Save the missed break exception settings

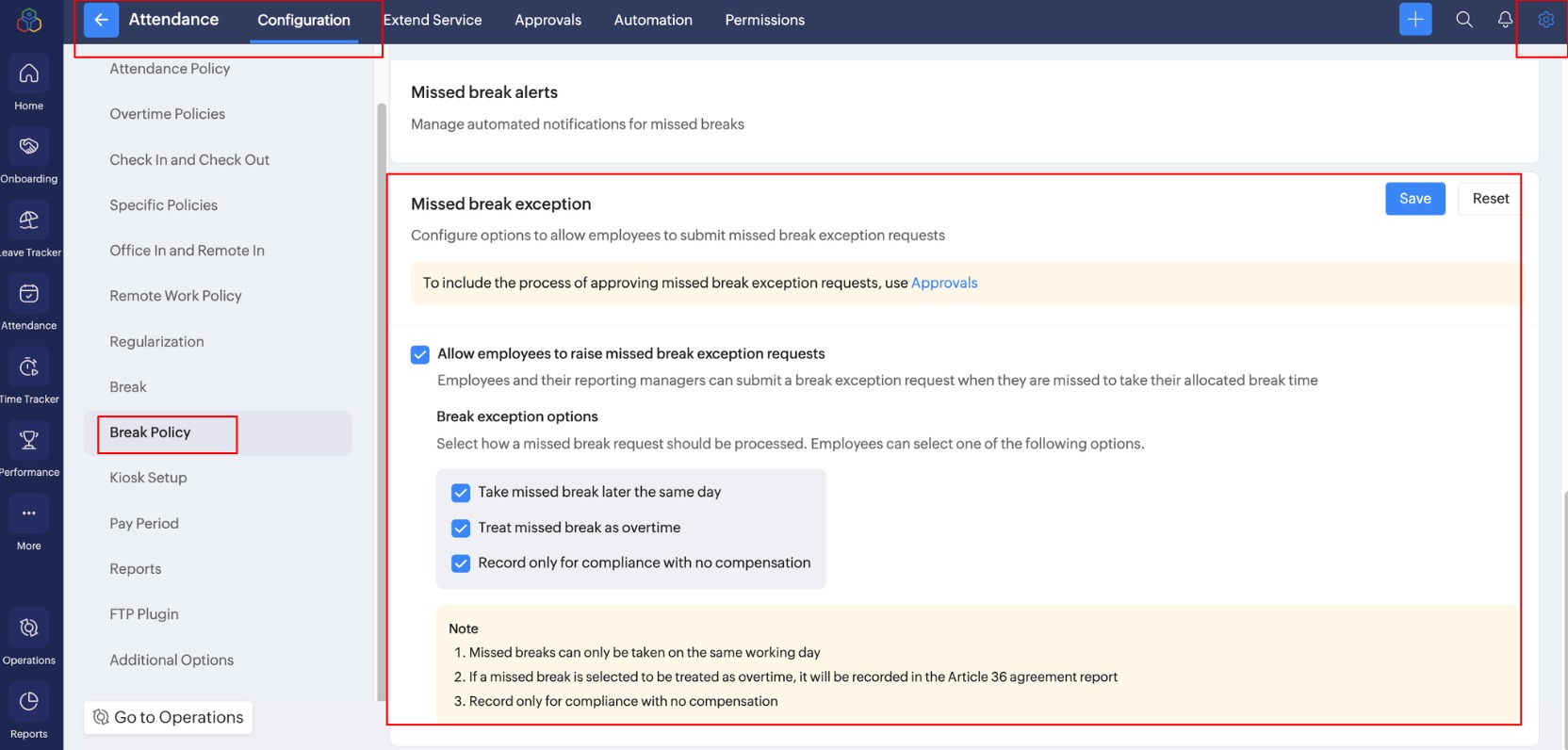click(1414, 199)
